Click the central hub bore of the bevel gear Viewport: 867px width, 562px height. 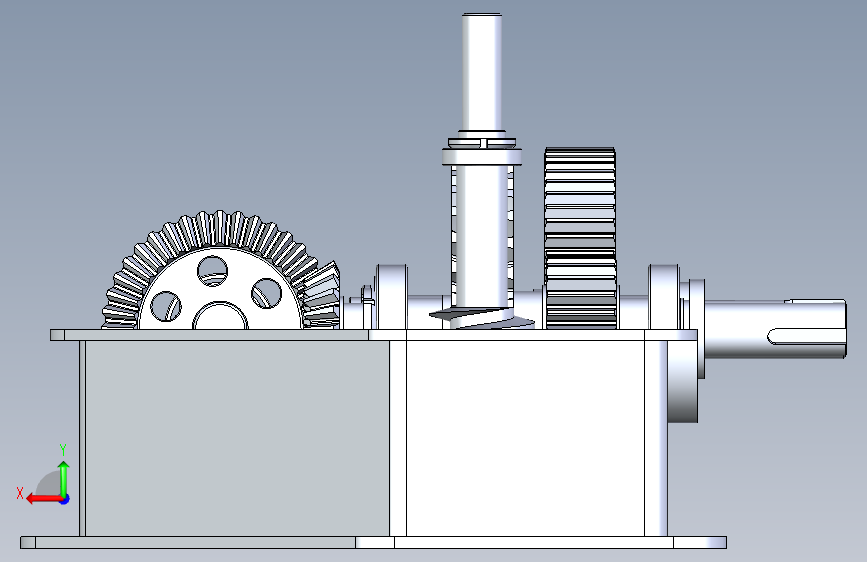click(220, 316)
